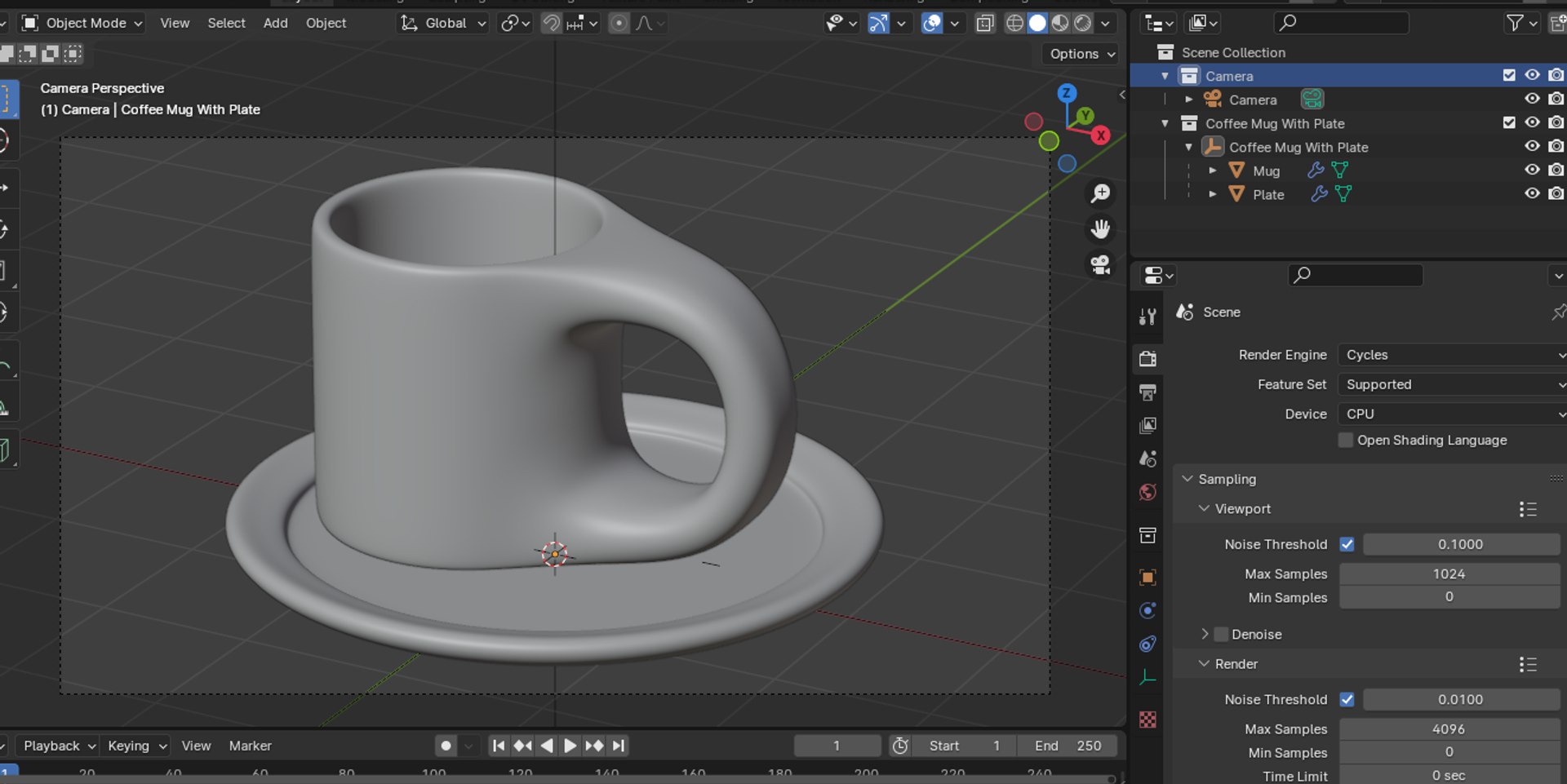The image size is (1567, 784).
Task: Open the Texture properties checker icon
Action: 1148,720
